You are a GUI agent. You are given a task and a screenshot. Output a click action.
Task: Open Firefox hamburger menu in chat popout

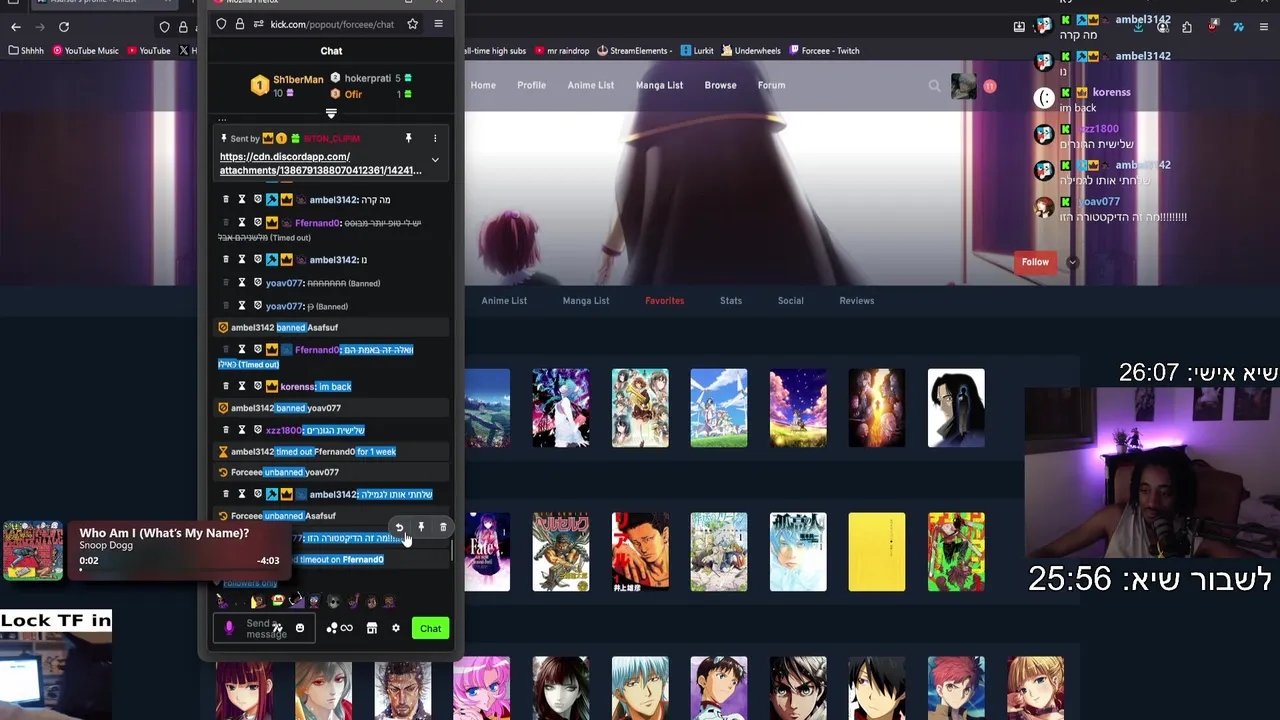(x=438, y=24)
